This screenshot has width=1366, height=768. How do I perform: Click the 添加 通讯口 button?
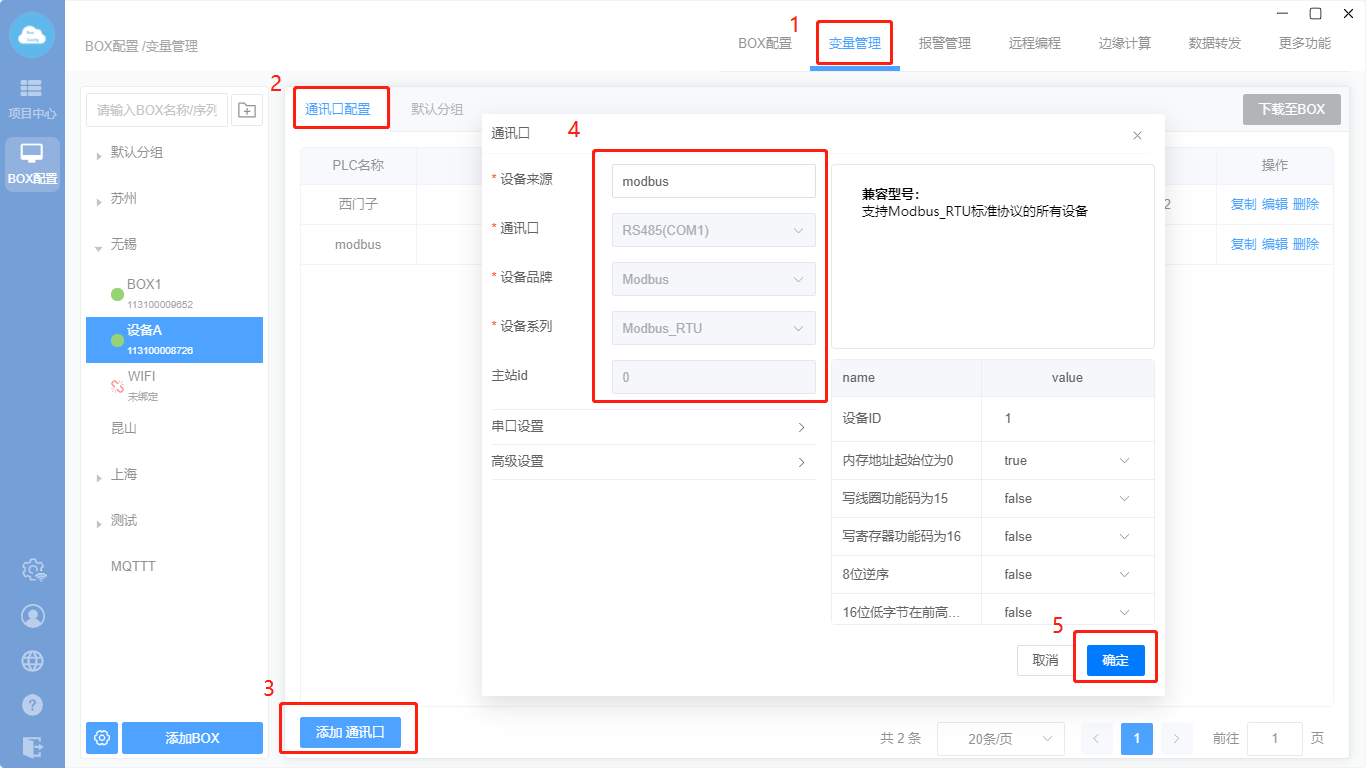pos(350,732)
